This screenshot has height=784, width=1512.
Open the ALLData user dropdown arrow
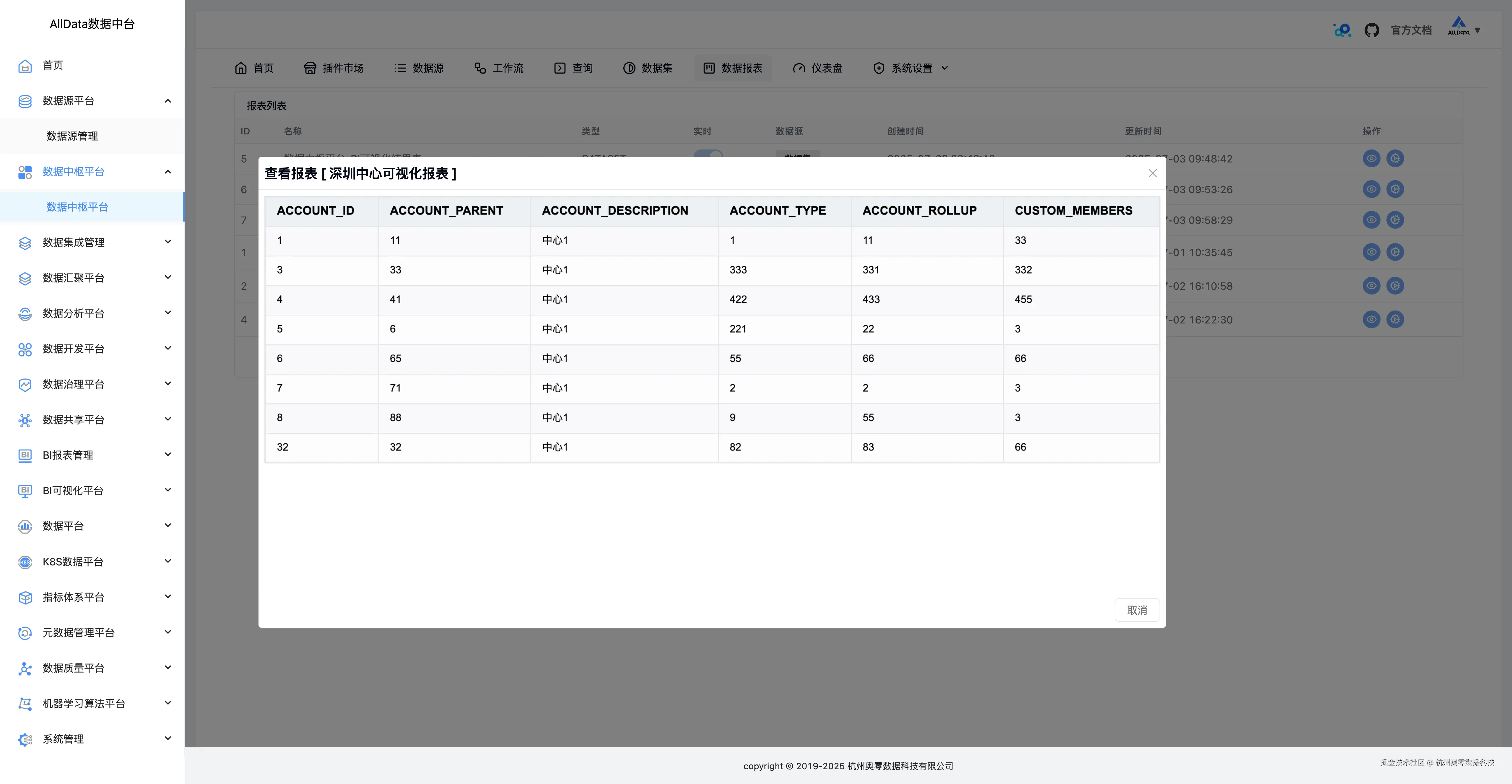click(x=1477, y=30)
